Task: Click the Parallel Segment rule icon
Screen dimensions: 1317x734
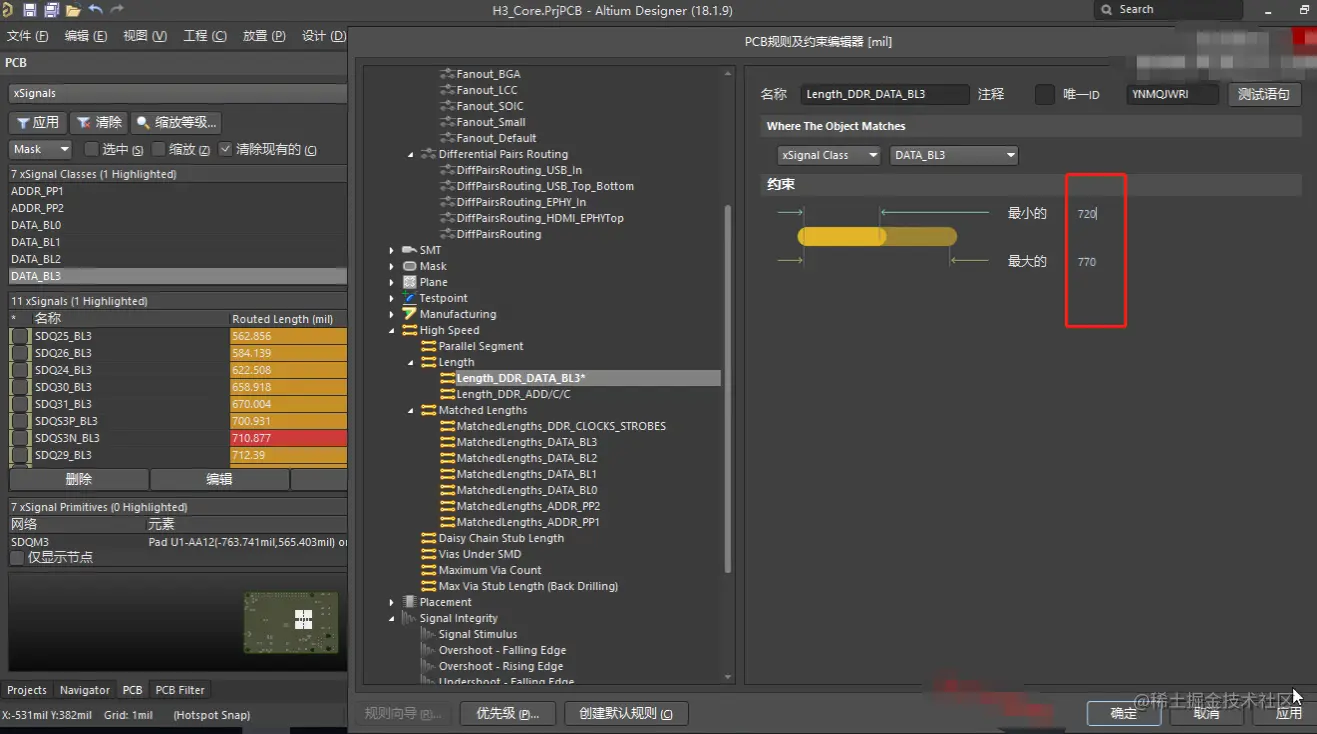Action: point(428,346)
